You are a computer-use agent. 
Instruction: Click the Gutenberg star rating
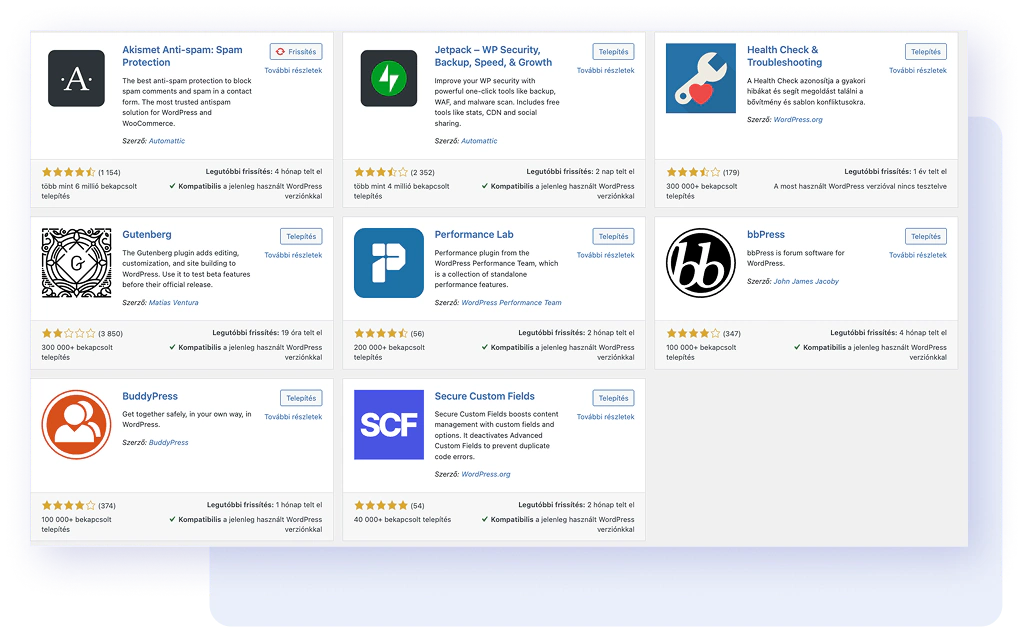69,333
